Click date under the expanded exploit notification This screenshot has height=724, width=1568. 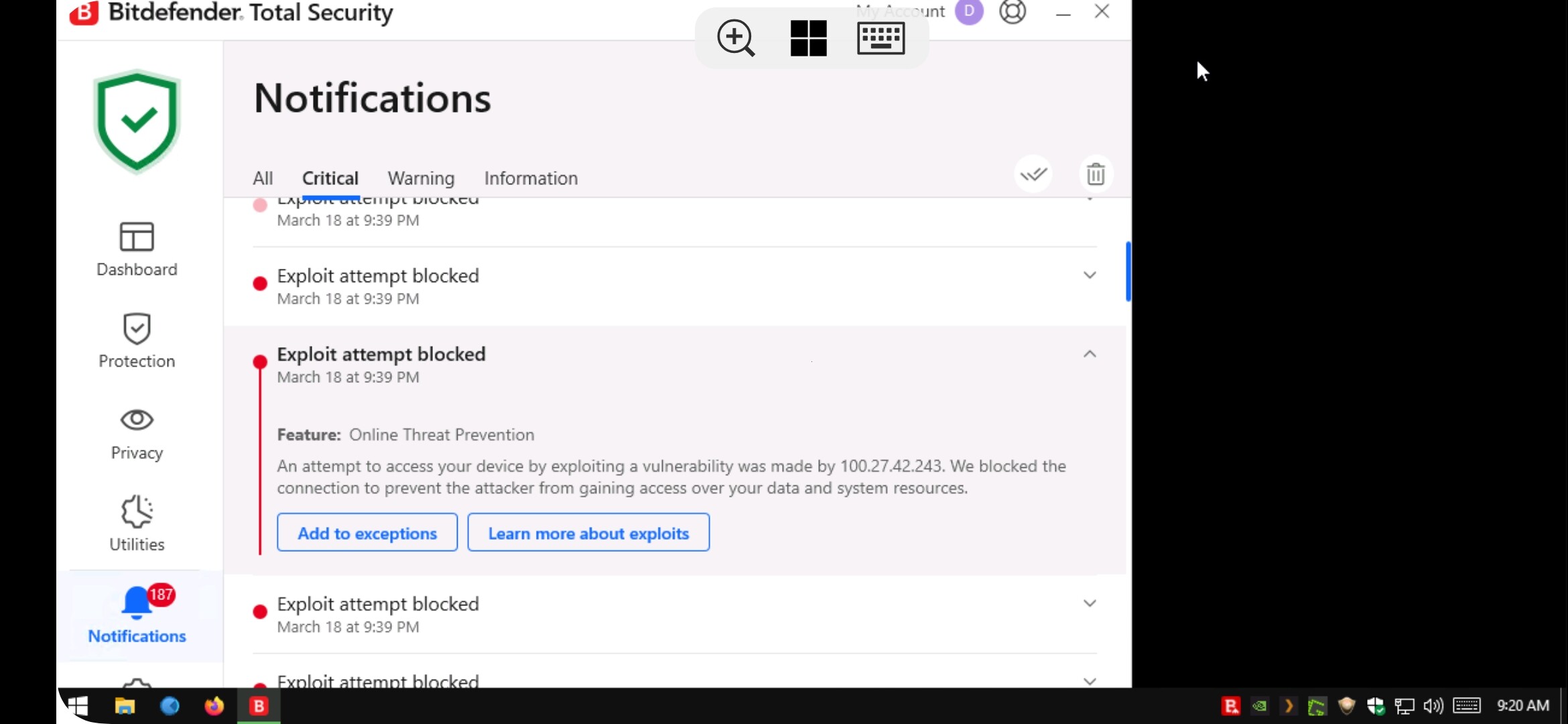(x=348, y=377)
